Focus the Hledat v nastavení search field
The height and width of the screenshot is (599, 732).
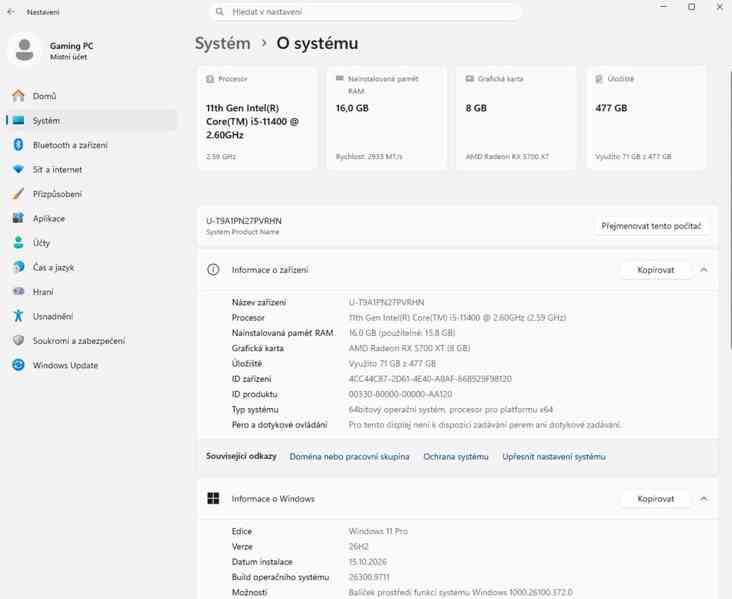click(365, 12)
